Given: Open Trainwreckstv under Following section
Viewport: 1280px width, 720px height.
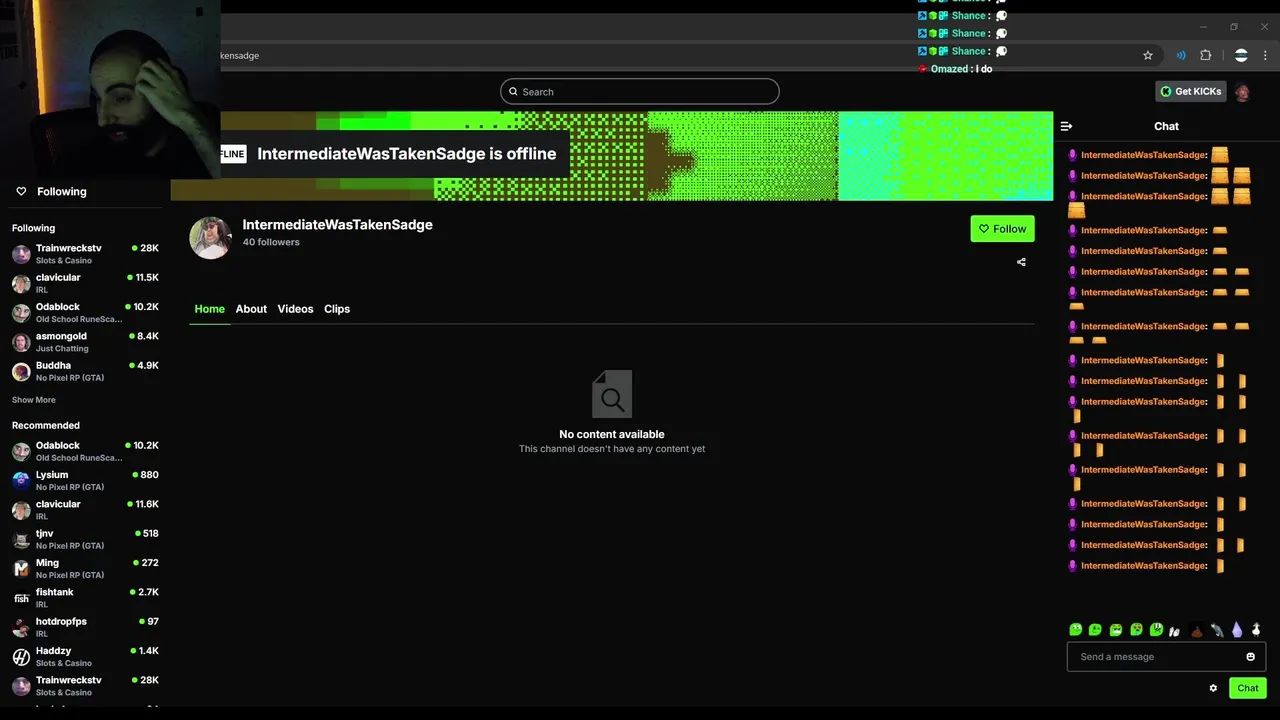Looking at the screenshot, I should [x=85, y=254].
